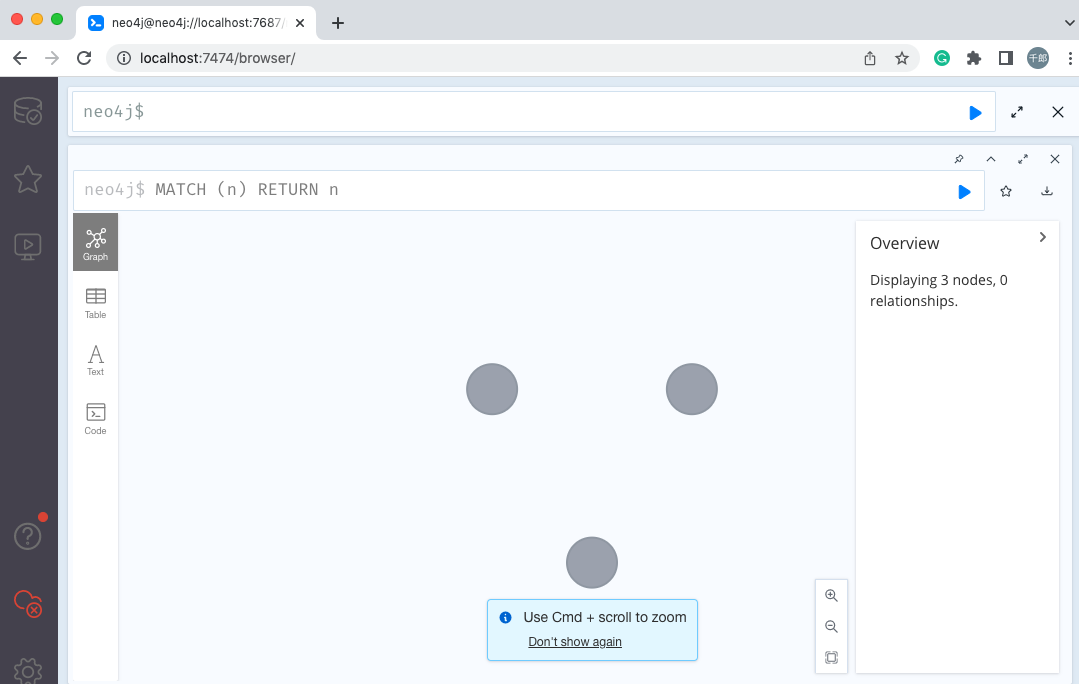The image size is (1079, 684).
Task: Click "Displaying 3 nodes, 0 relationships." text
Action: click(x=939, y=290)
